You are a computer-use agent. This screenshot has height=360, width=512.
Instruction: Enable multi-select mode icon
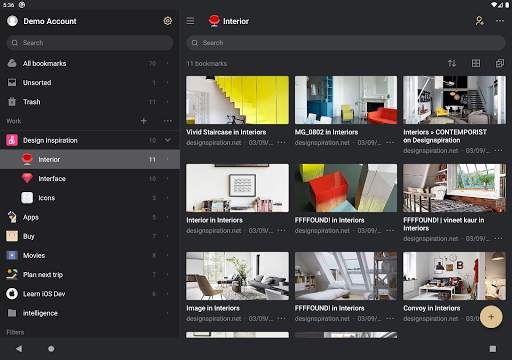click(x=500, y=63)
